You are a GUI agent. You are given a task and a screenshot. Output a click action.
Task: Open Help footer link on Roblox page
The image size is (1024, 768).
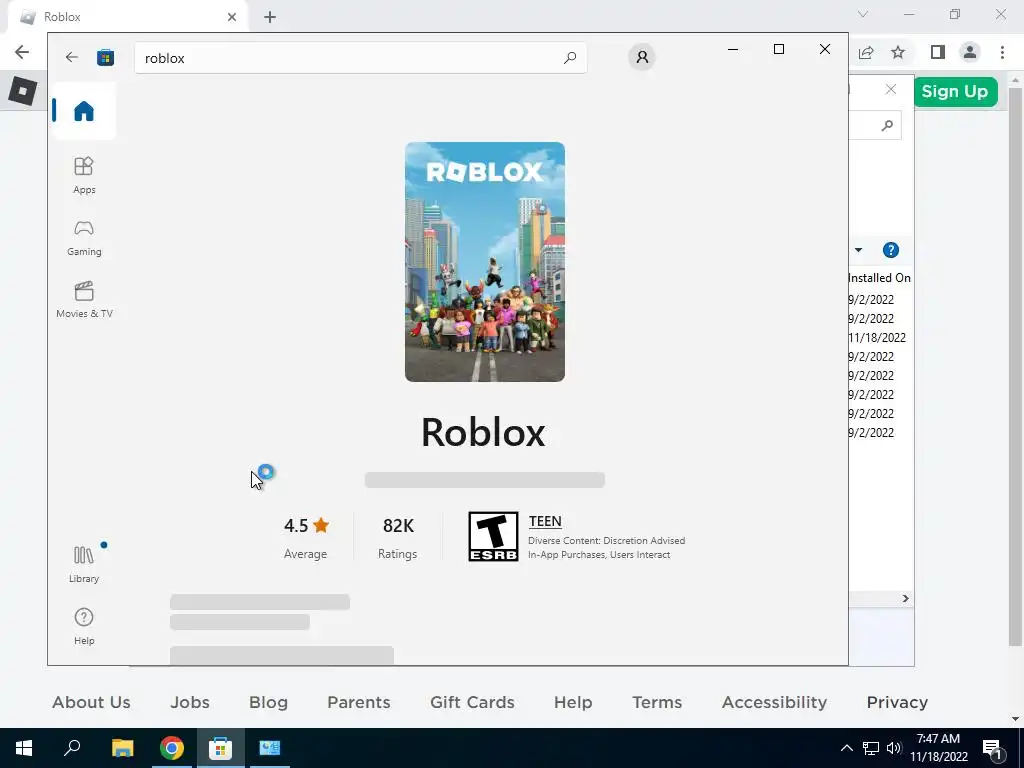coord(573,702)
